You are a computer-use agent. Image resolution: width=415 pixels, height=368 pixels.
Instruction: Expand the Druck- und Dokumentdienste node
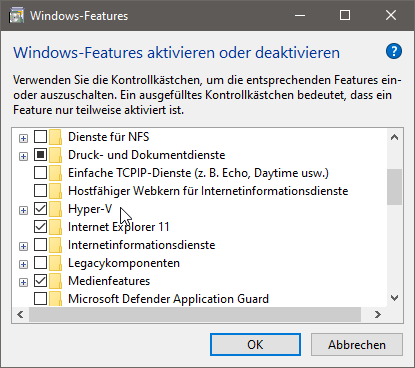tap(23, 156)
